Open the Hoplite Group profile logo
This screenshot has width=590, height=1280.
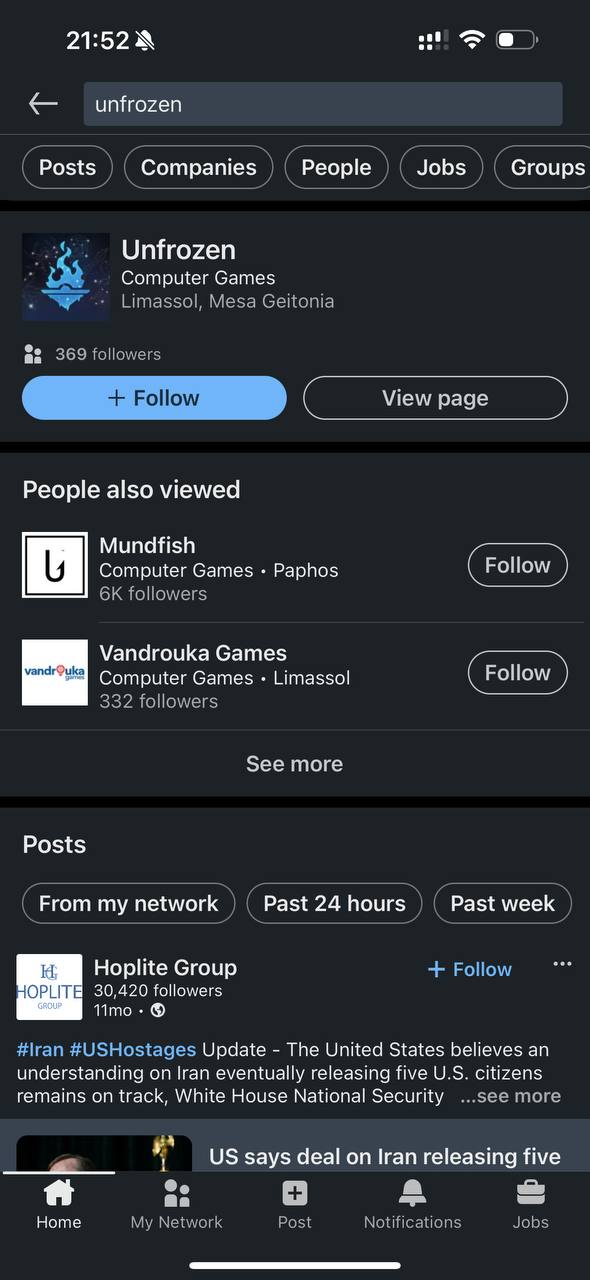pyautogui.click(x=49, y=987)
